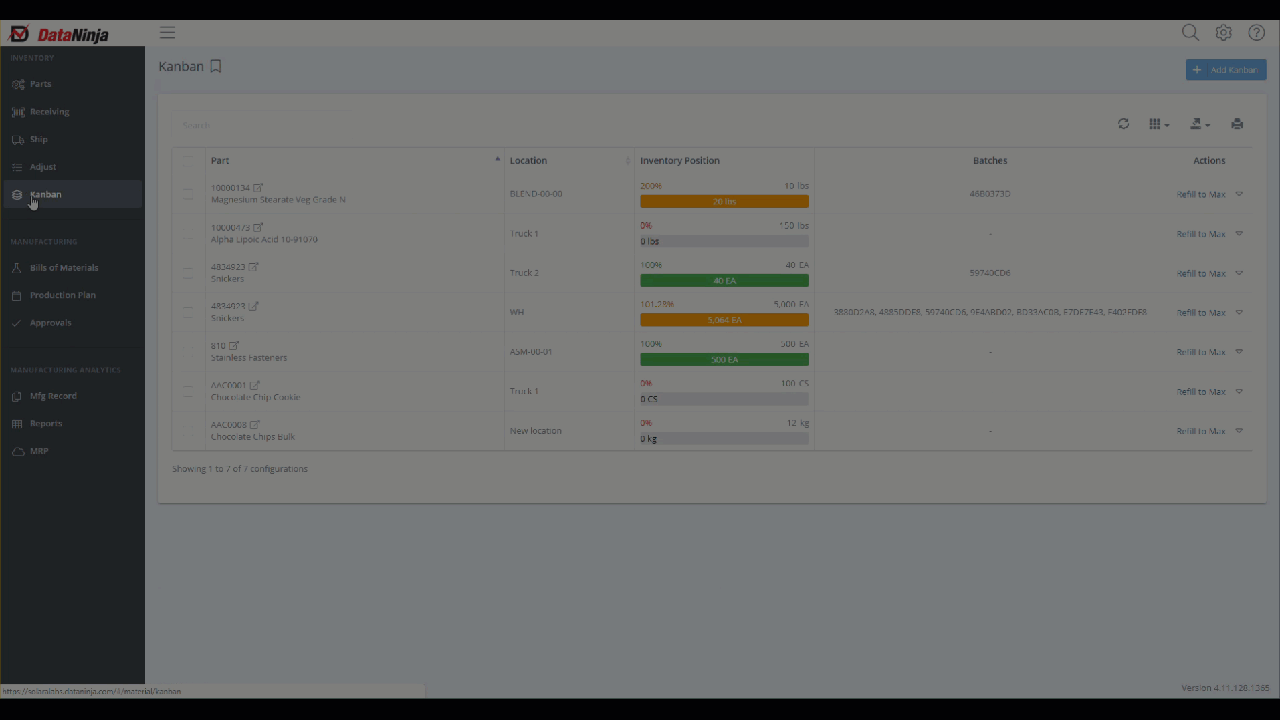The width and height of the screenshot is (1280, 720).
Task: Expand actions arrow for Alpha Lipoic Acid row
Action: point(1239,234)
